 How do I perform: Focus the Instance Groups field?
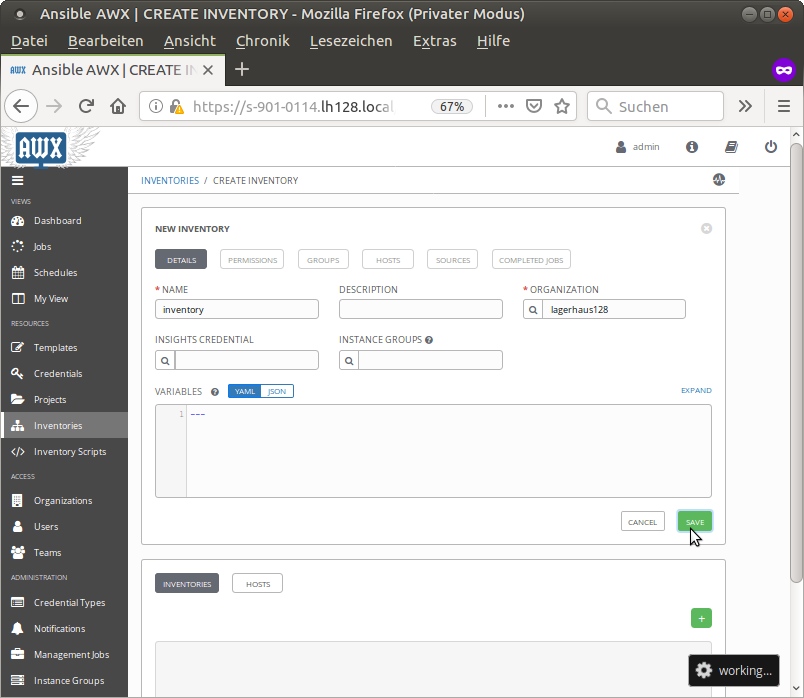pyautogui.click(x=430, y=361)
